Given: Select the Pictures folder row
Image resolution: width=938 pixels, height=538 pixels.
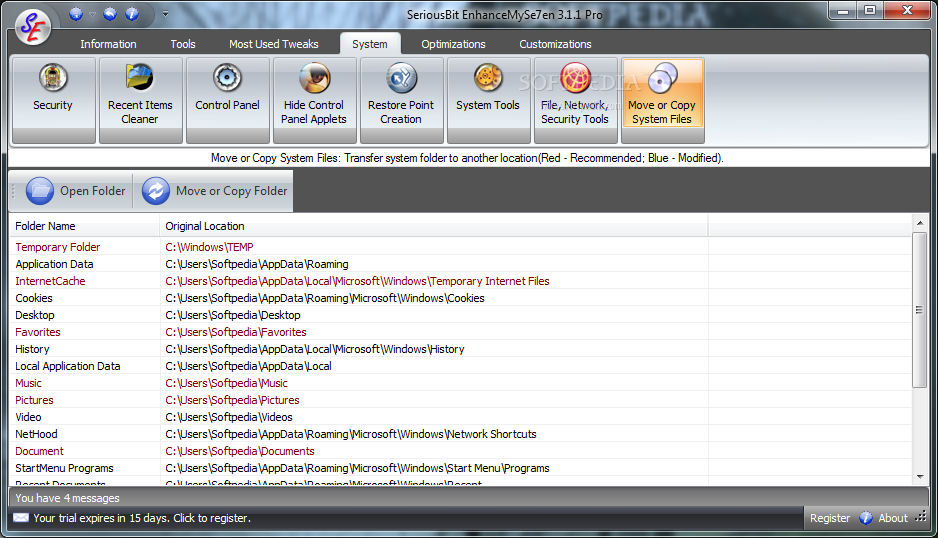Looking at the screenshot, I should pos(460,400).
